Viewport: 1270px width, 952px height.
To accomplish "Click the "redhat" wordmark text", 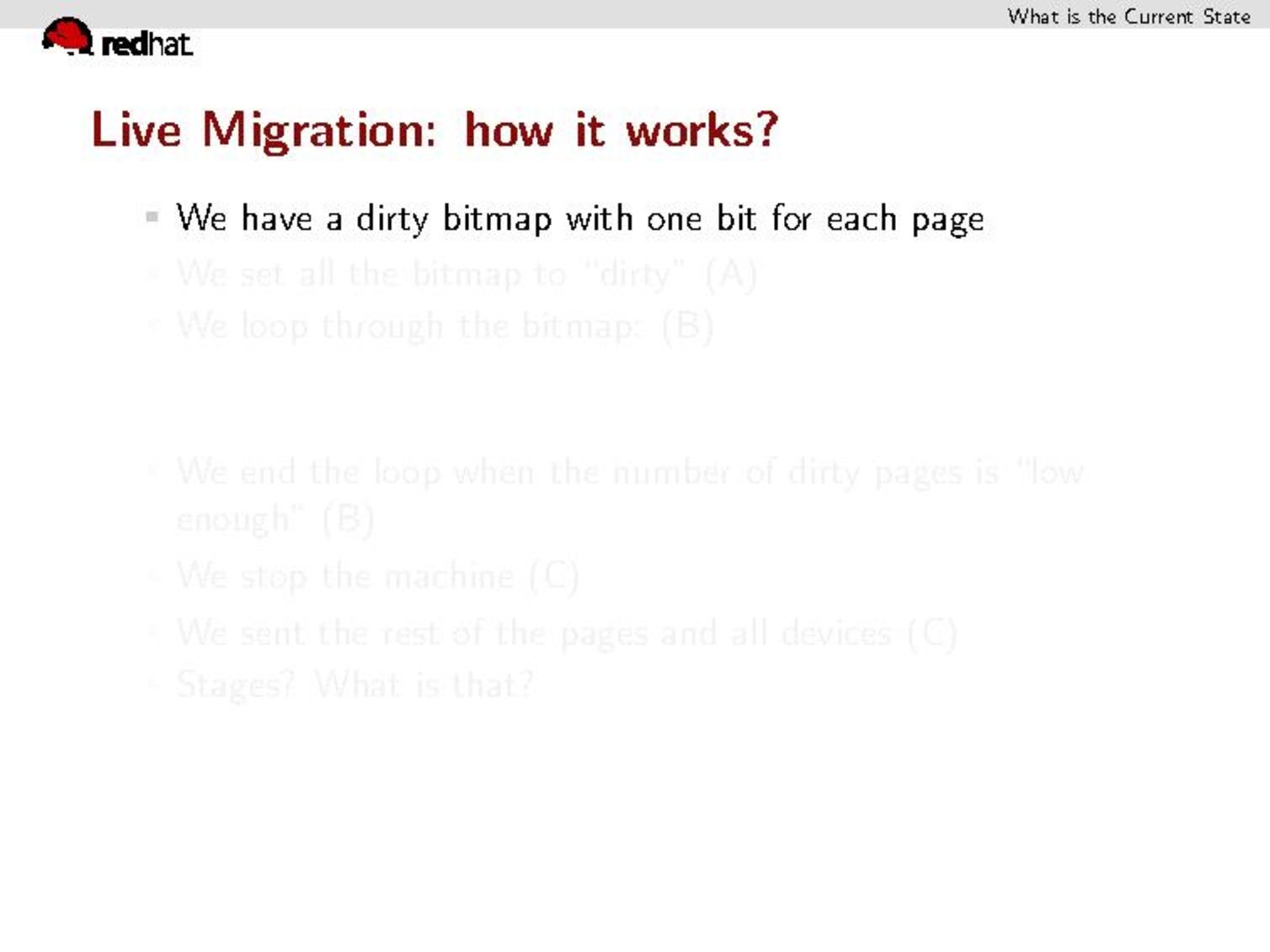I will [x=147, y=44].
